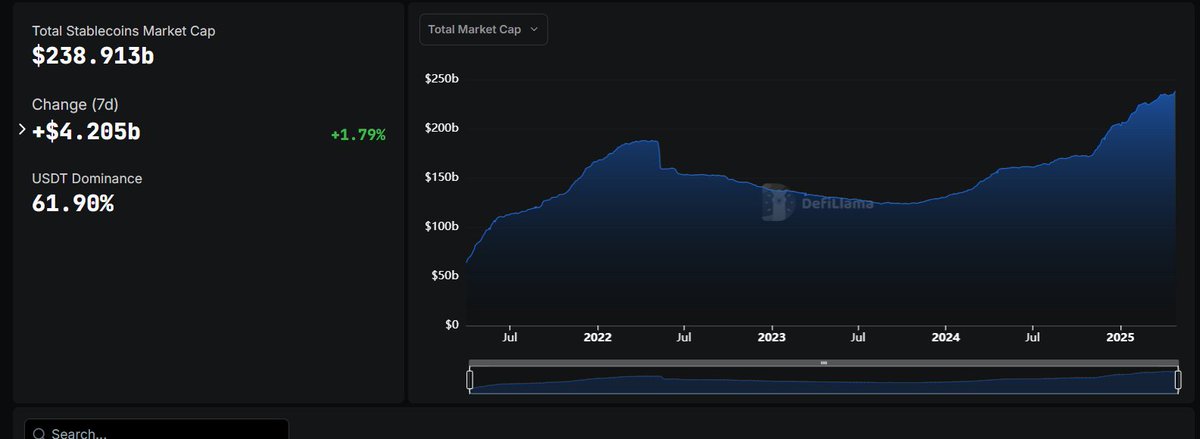Click the $200b y-axis label
This screenshot has height=439, width=1200.
(x=441, y=128)
